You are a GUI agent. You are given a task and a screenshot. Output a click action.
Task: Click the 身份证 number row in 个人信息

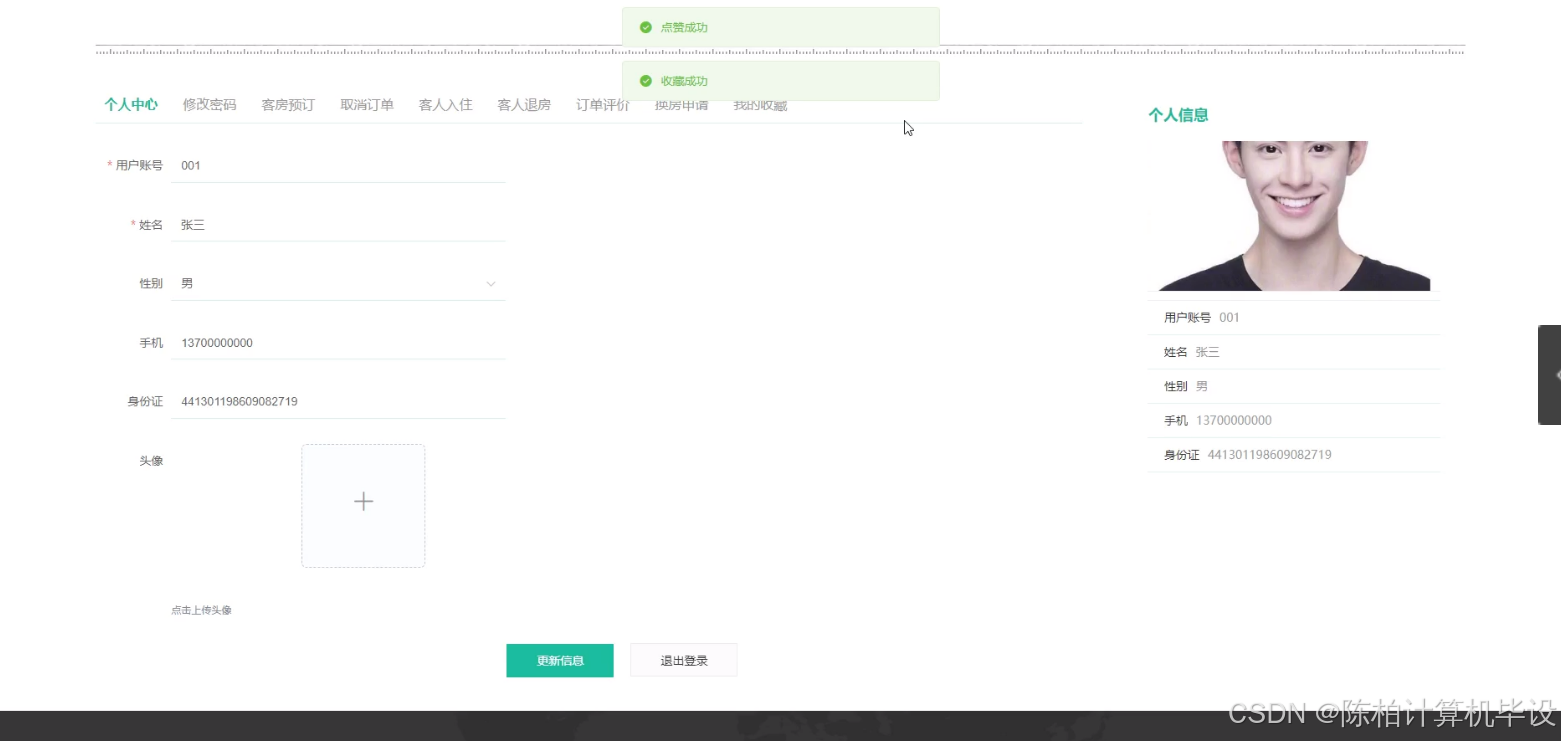tap(1294, 455)
